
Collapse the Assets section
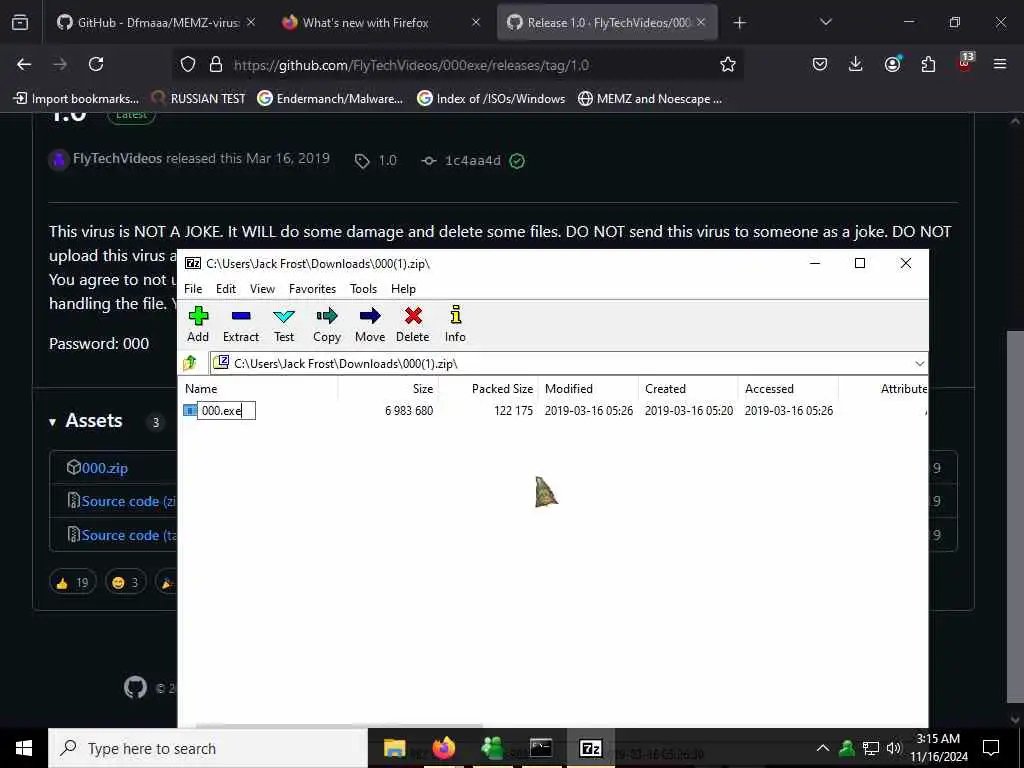pyautogui.click(x=52, y=422)
